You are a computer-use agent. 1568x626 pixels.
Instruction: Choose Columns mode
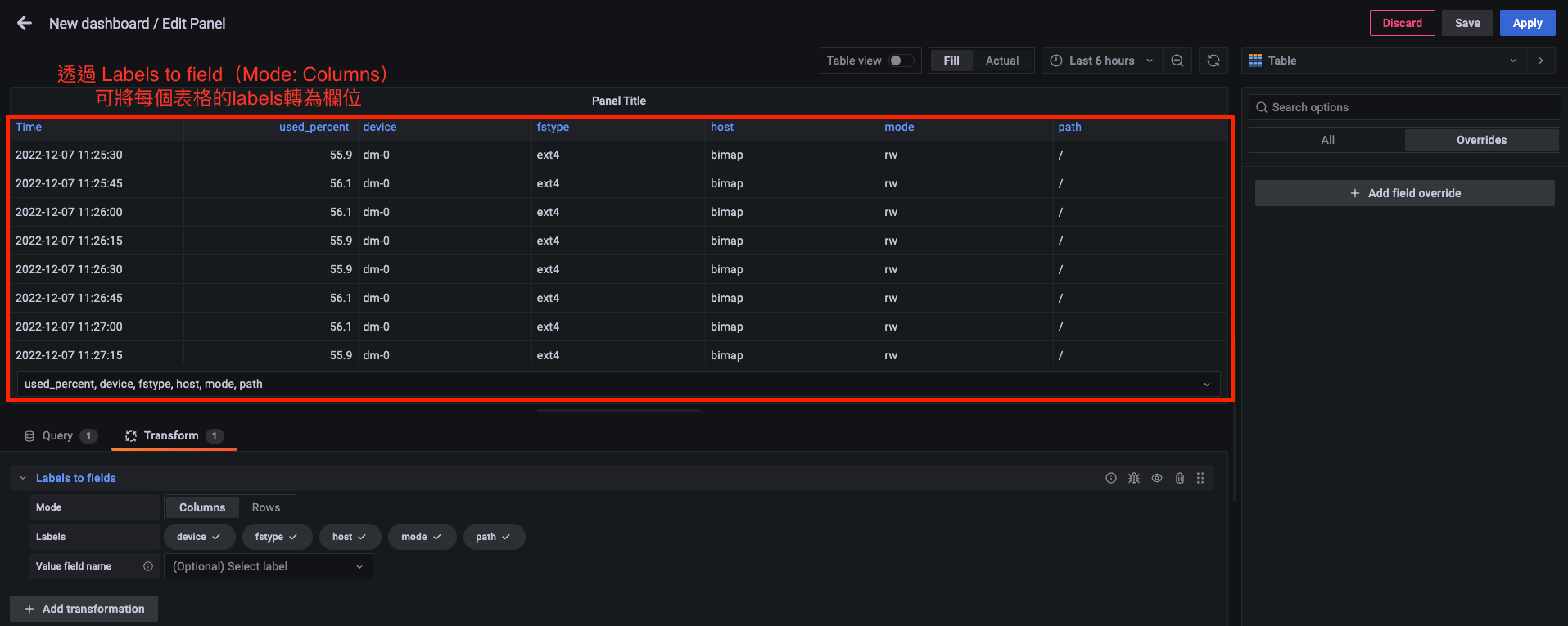coord(202,507)
